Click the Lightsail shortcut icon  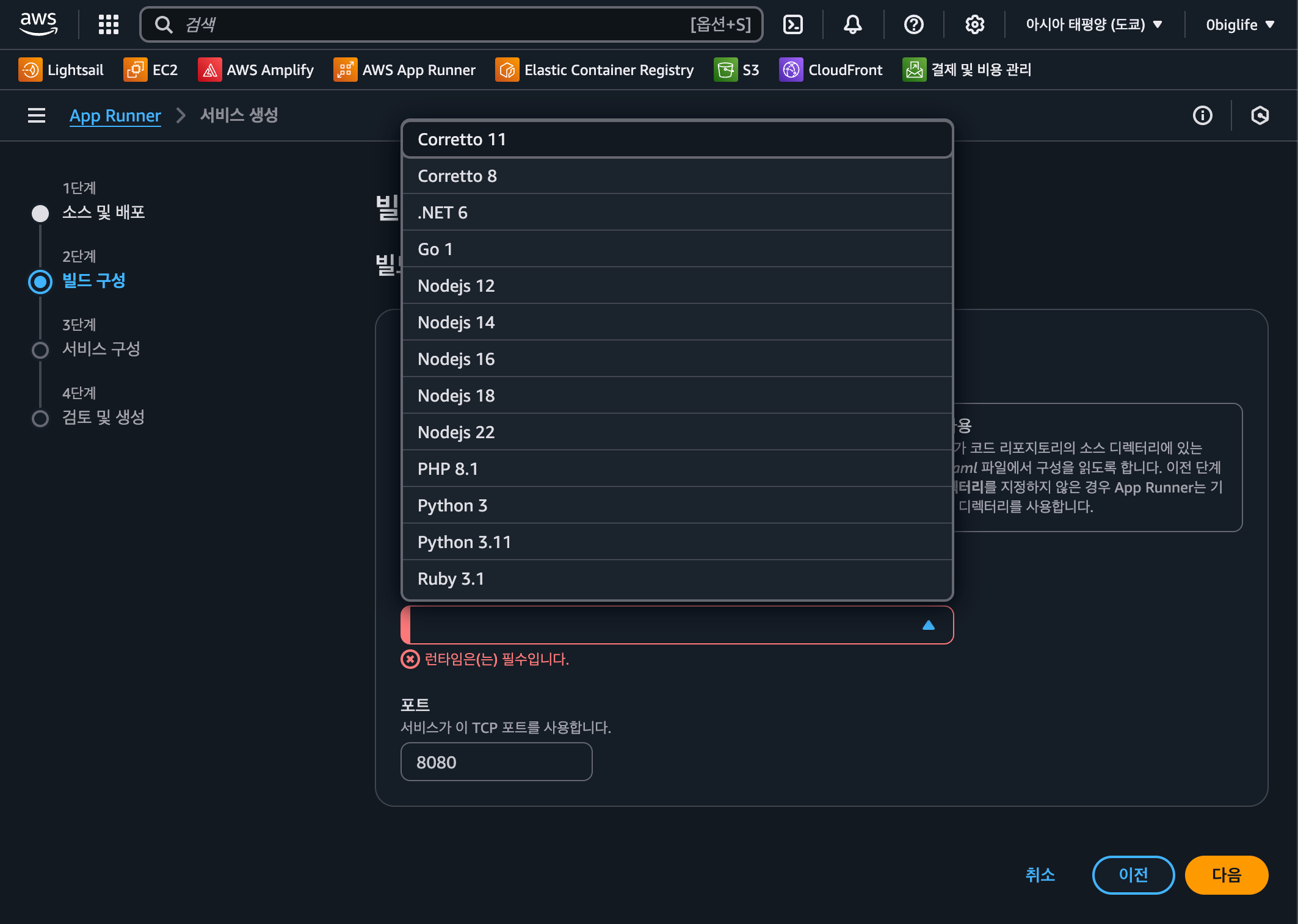click(31, 70)
